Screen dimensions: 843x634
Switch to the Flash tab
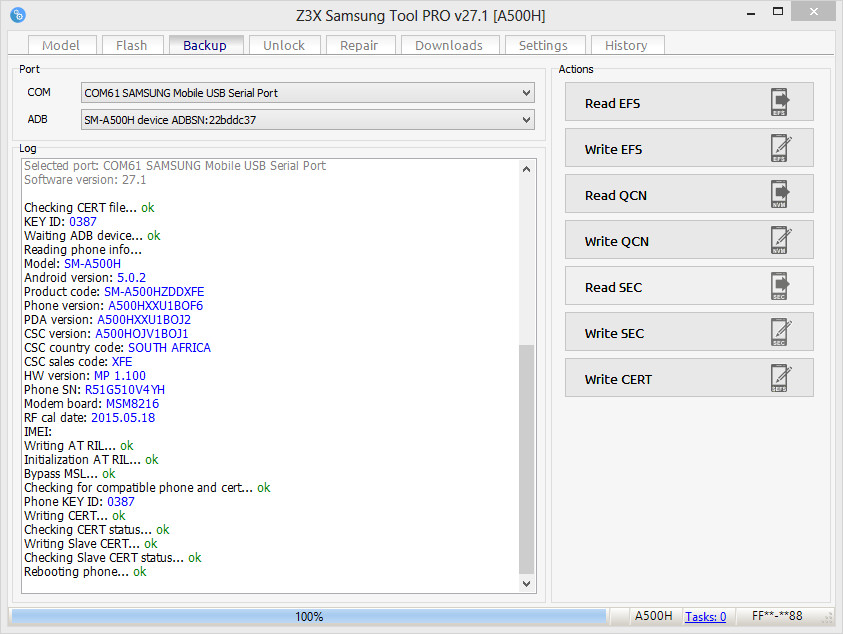click(x=132, y=44)
